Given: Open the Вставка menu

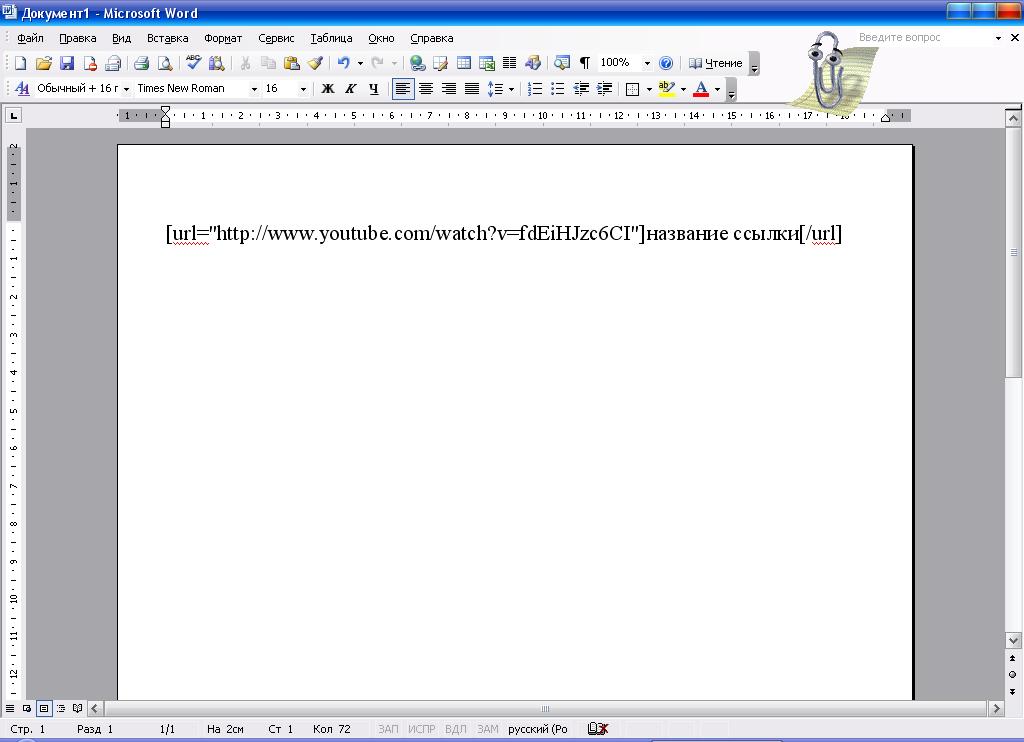Looking at the screenshot, I should point(167,38).
